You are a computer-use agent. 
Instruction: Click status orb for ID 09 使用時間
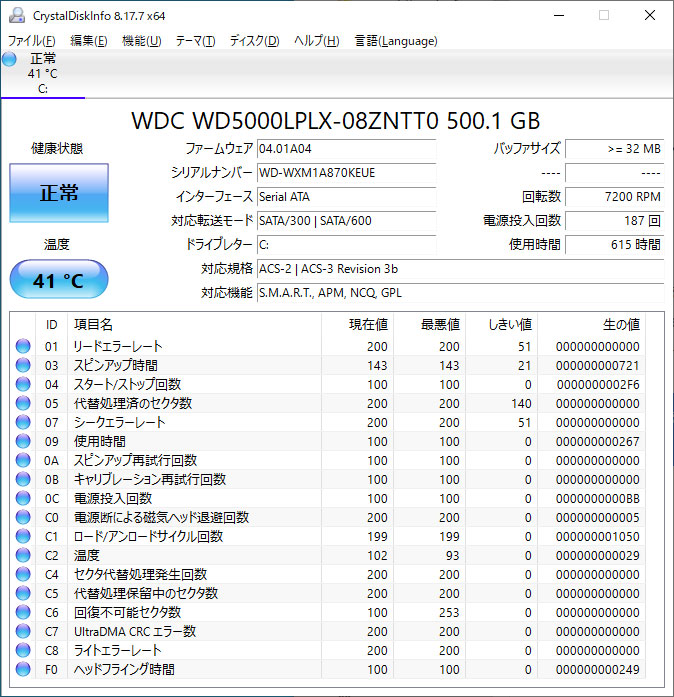[23, 441]
